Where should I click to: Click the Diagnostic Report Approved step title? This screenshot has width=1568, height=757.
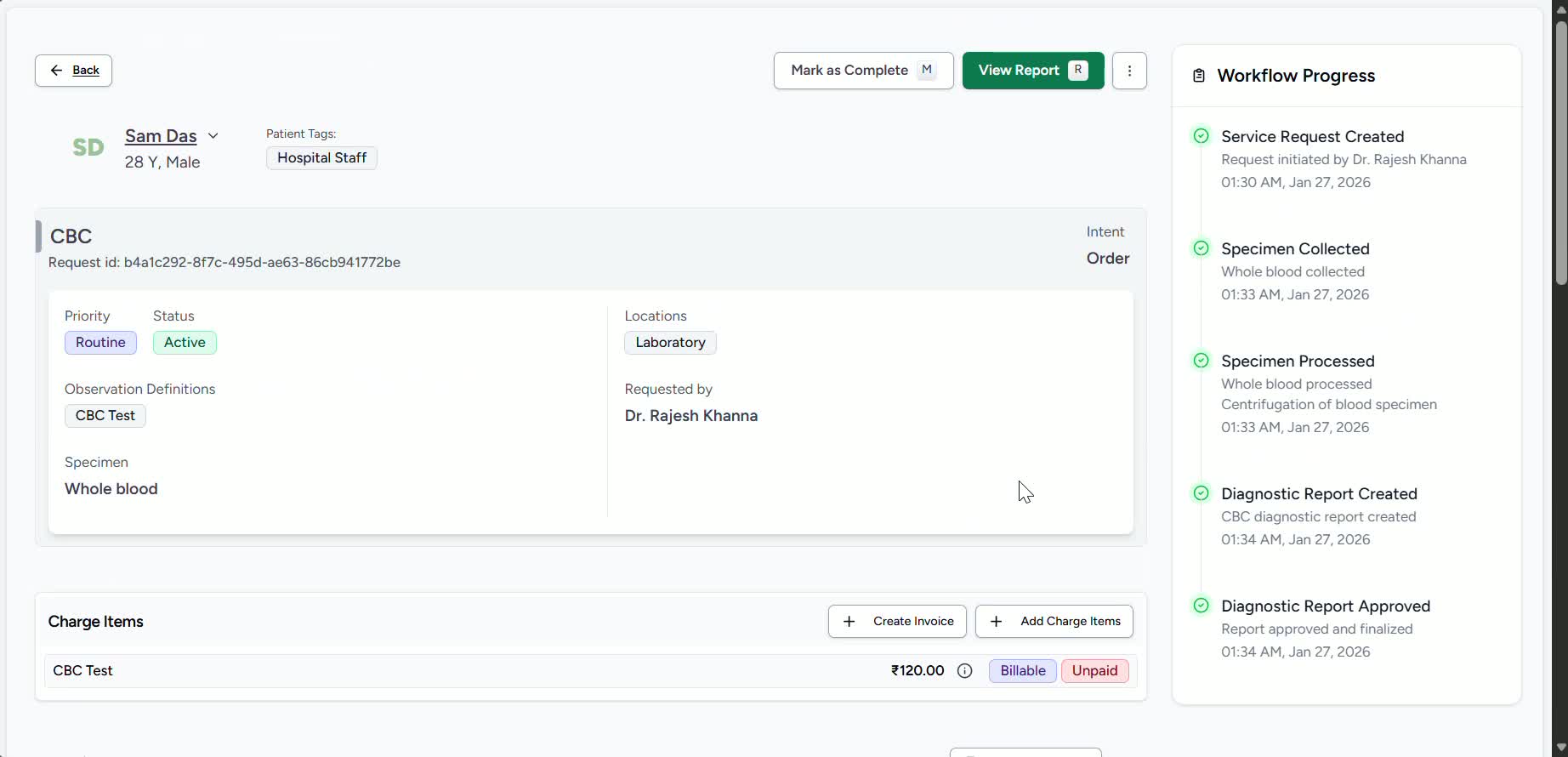click(x=1326, y=606)
